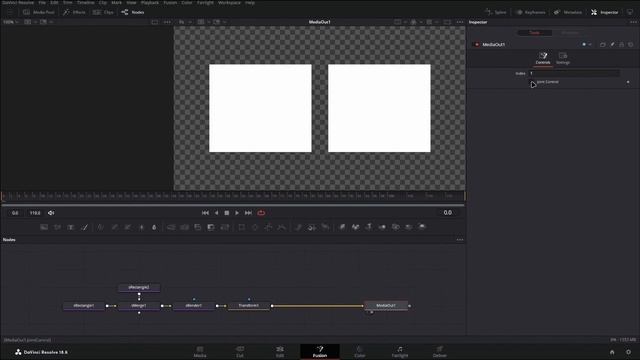The image size is (640, 360).
Task: Stop playback
Action: pyautogui.click(x=227, y=213)
